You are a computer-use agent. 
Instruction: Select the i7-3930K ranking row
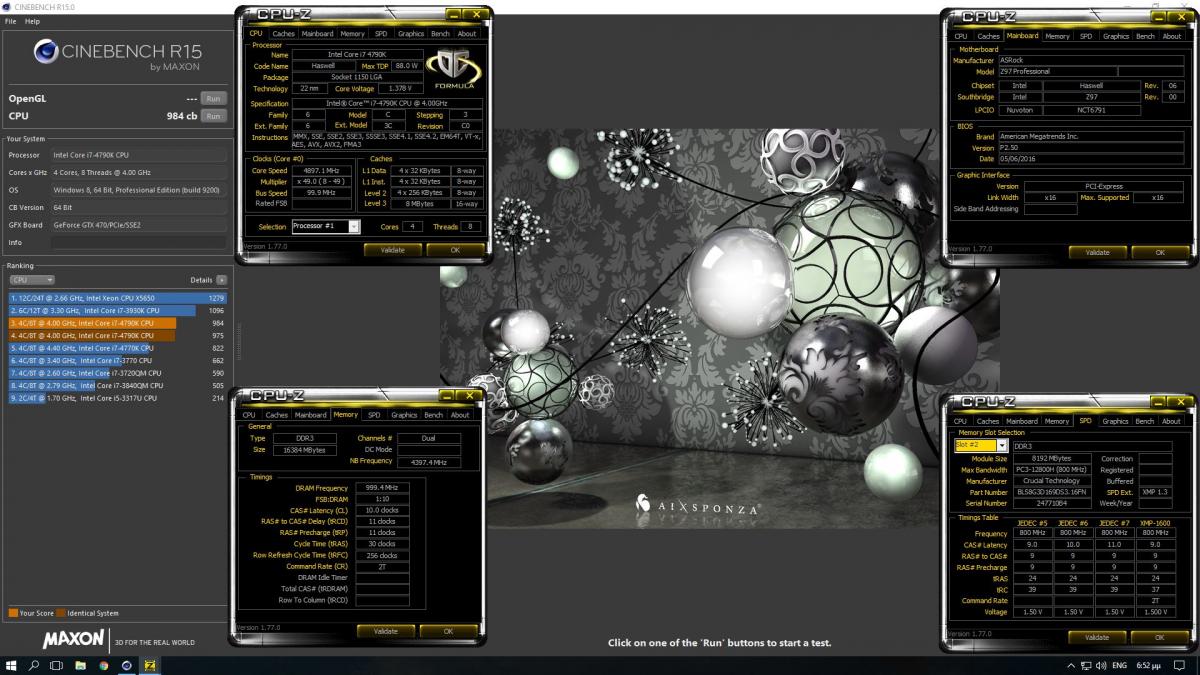(117, 311)
